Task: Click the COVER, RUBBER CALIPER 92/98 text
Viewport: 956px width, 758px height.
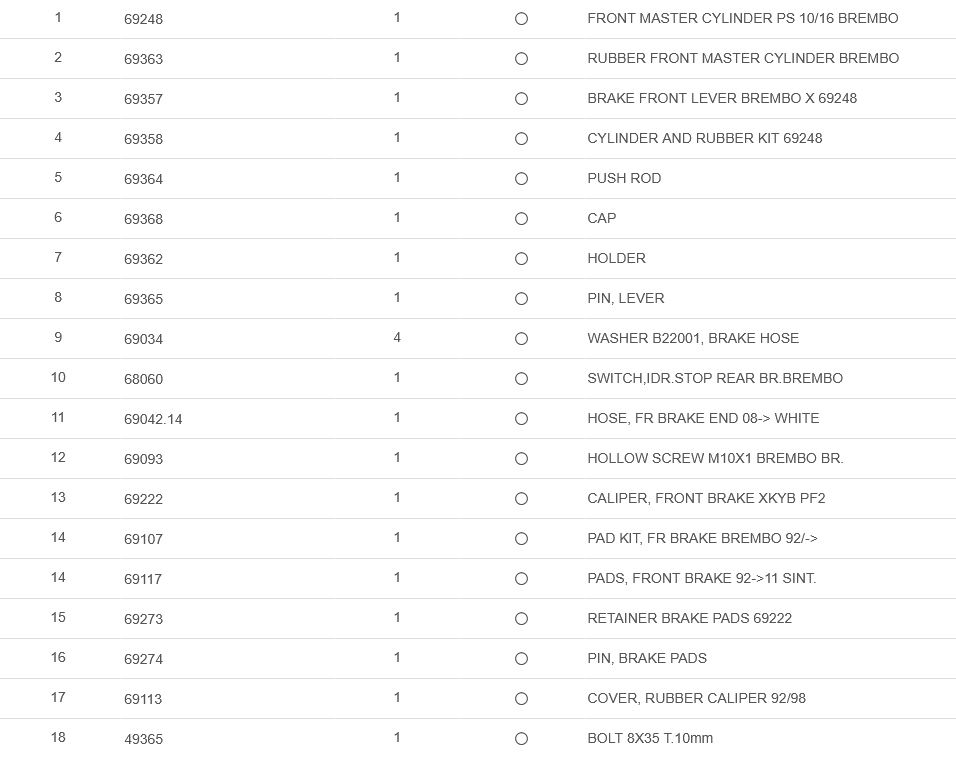Action: (x=696, y=698)
